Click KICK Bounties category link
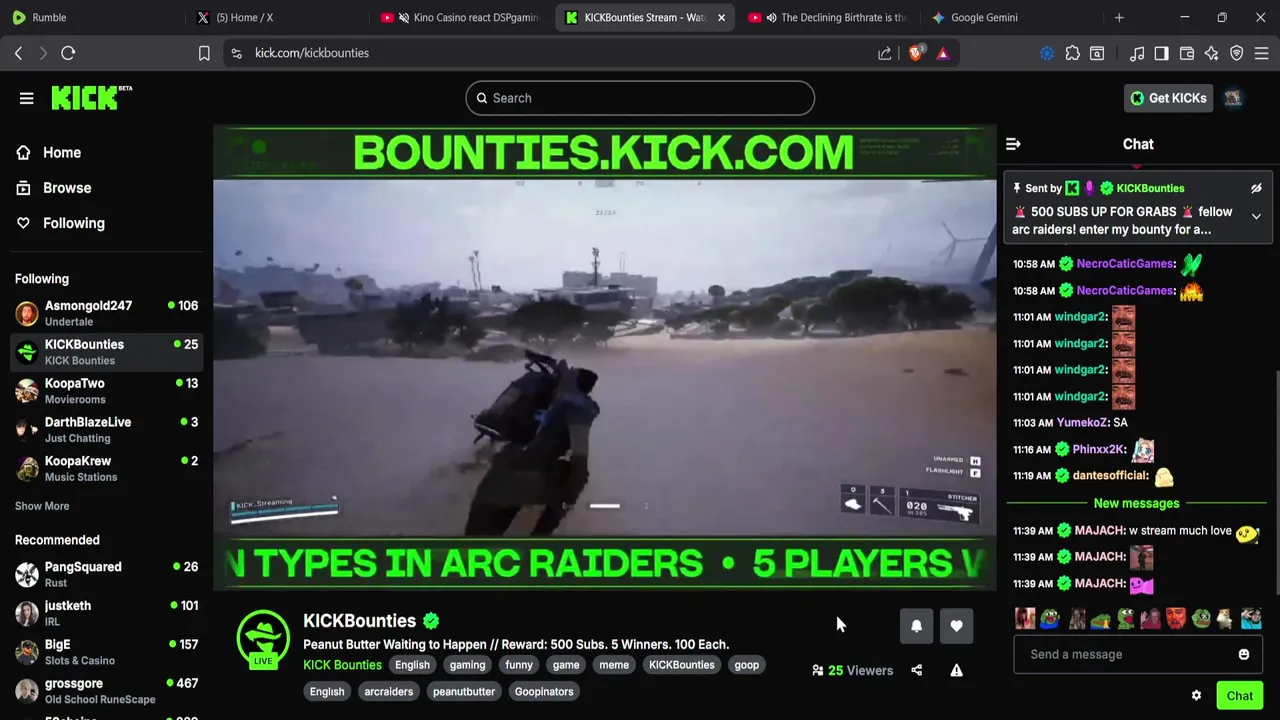The width and height of the screenshot is (1280, 720). (342, 665)
